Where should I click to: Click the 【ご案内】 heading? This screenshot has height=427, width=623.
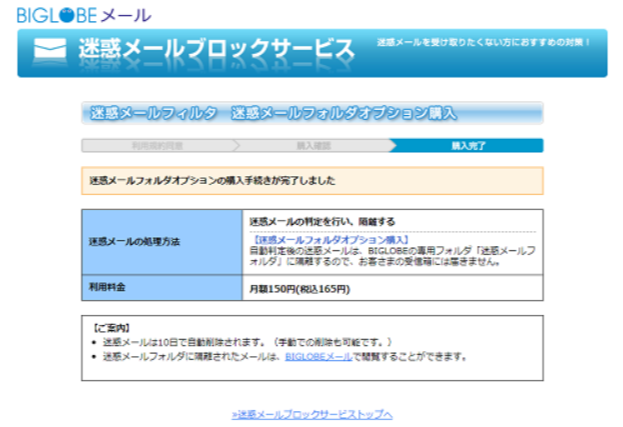click(x=111, y=328)
